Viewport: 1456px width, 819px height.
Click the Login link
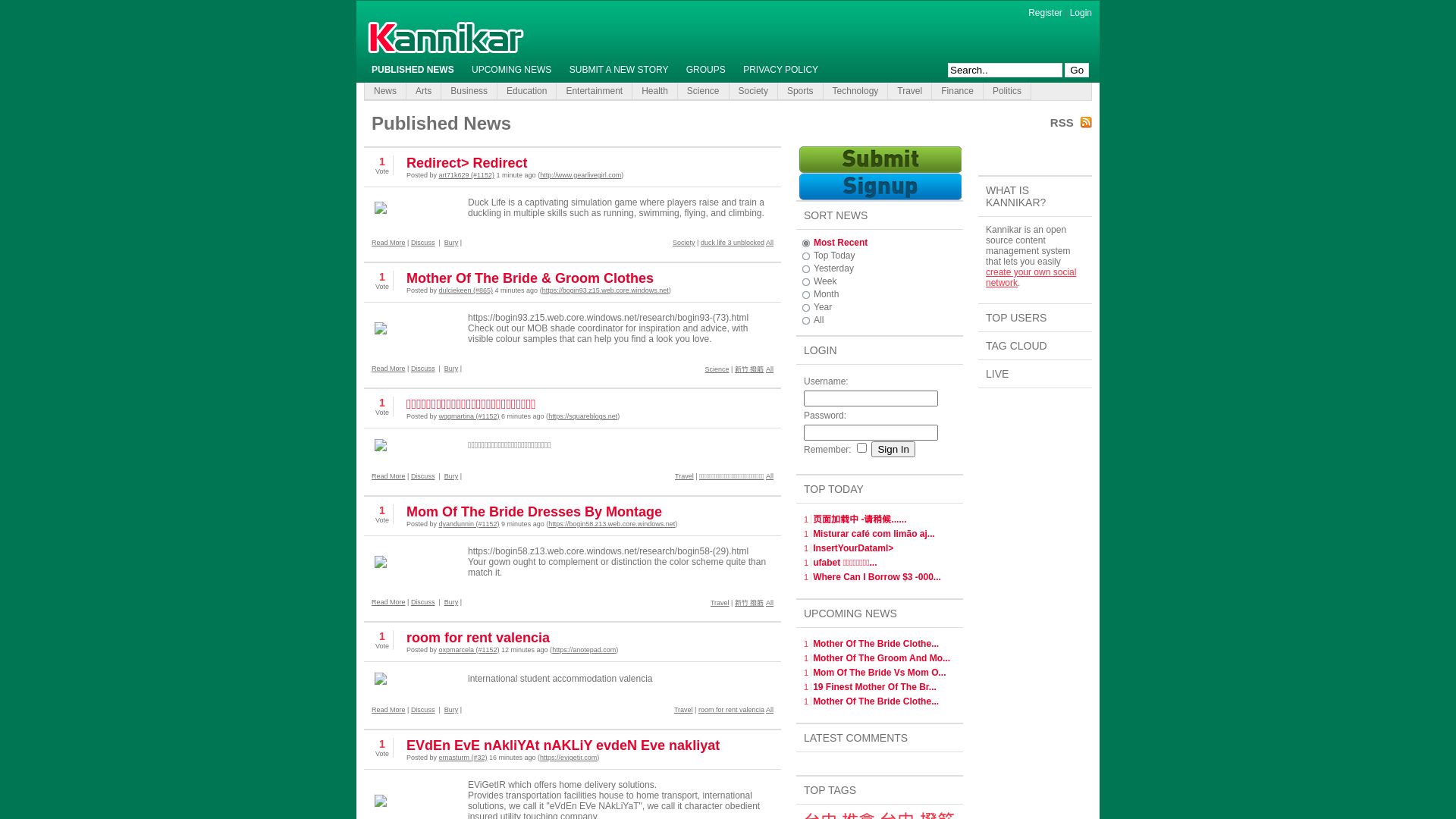point(1081,13)
